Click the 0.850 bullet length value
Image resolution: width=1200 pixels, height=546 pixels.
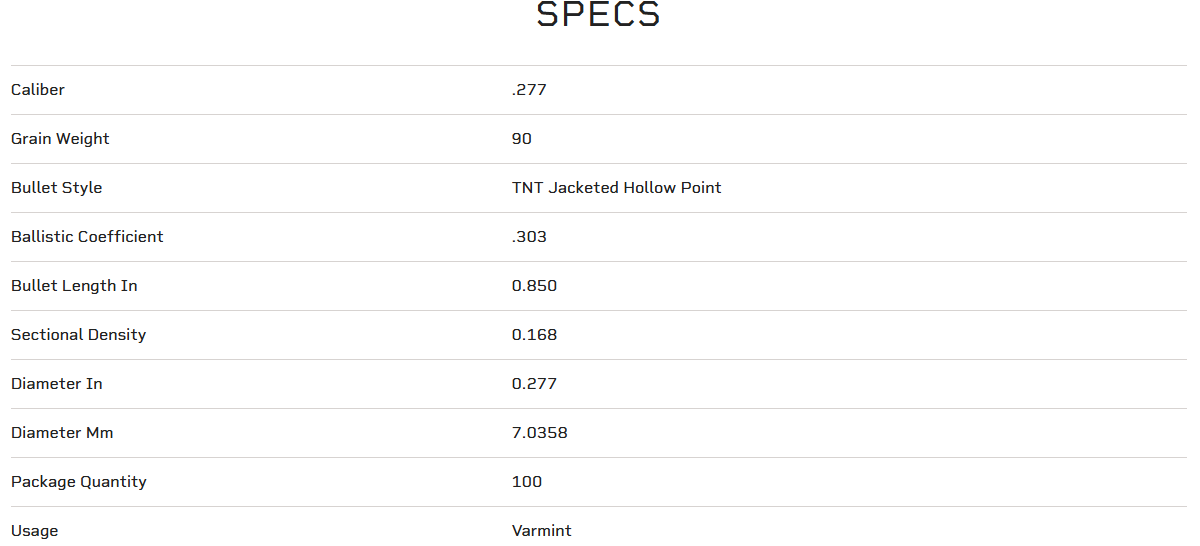[x=534, y=286]
